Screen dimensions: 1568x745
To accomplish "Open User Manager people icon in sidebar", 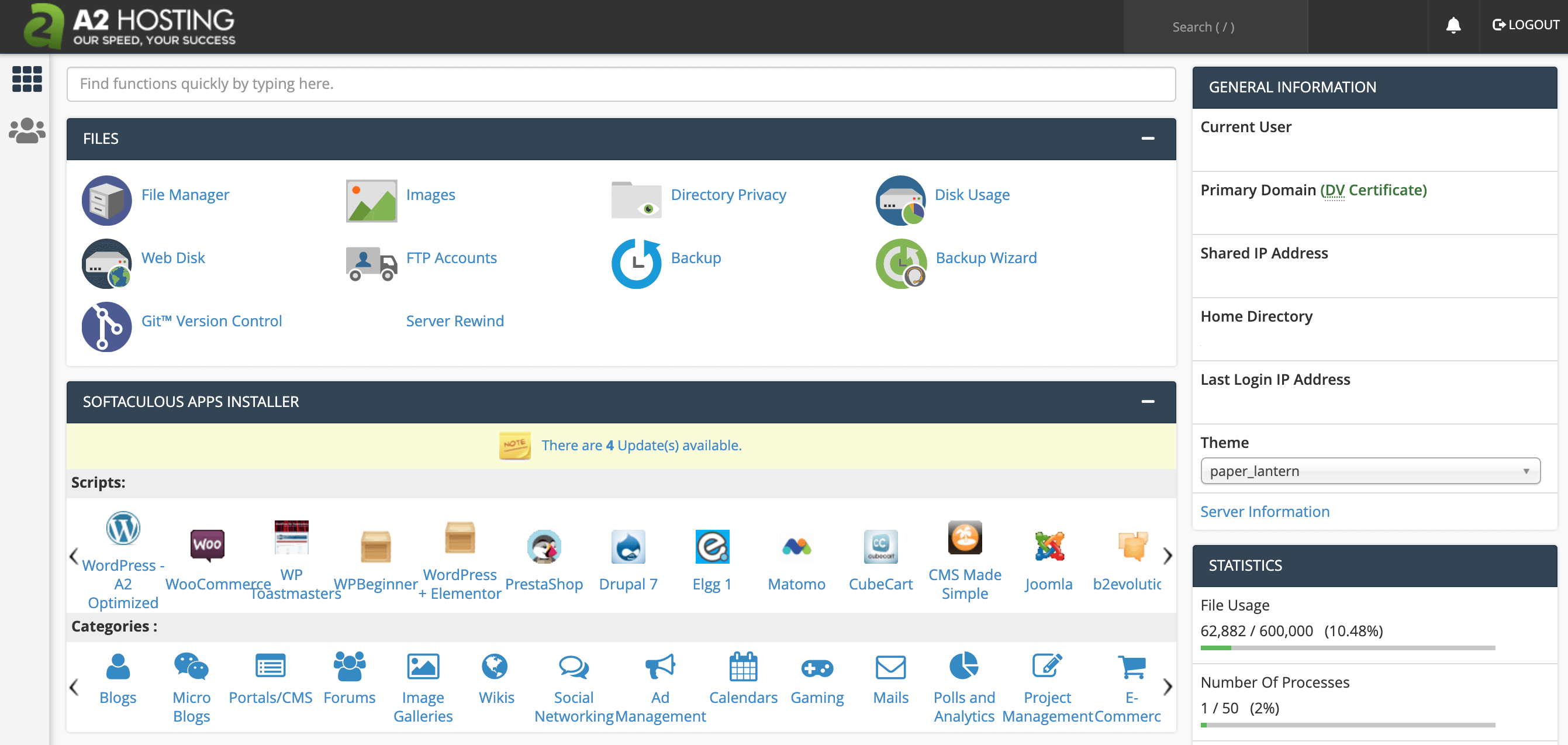I will pos(27,130).
